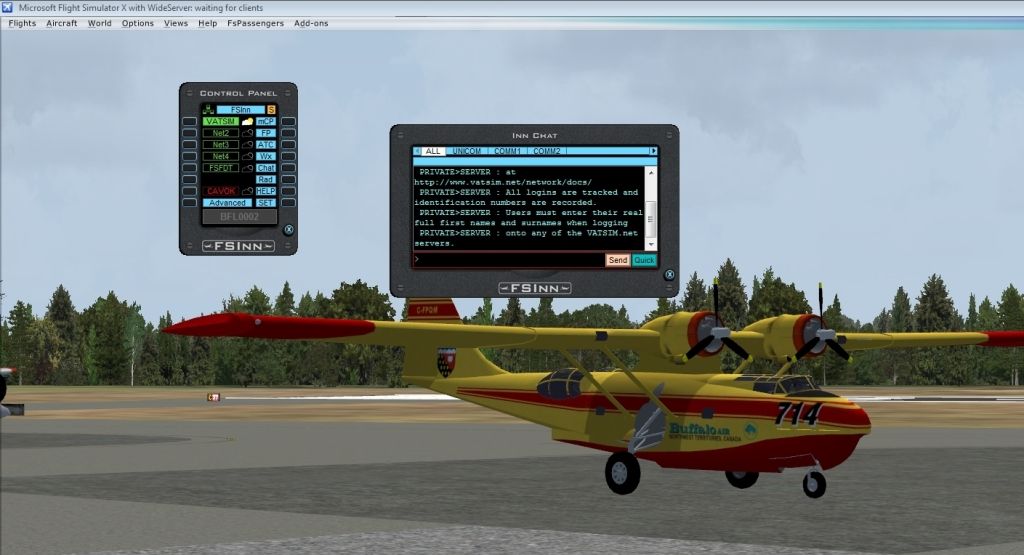Click the chat scrollbar thumb
This screenshot has width=1024, height=555.
[650, 219]
